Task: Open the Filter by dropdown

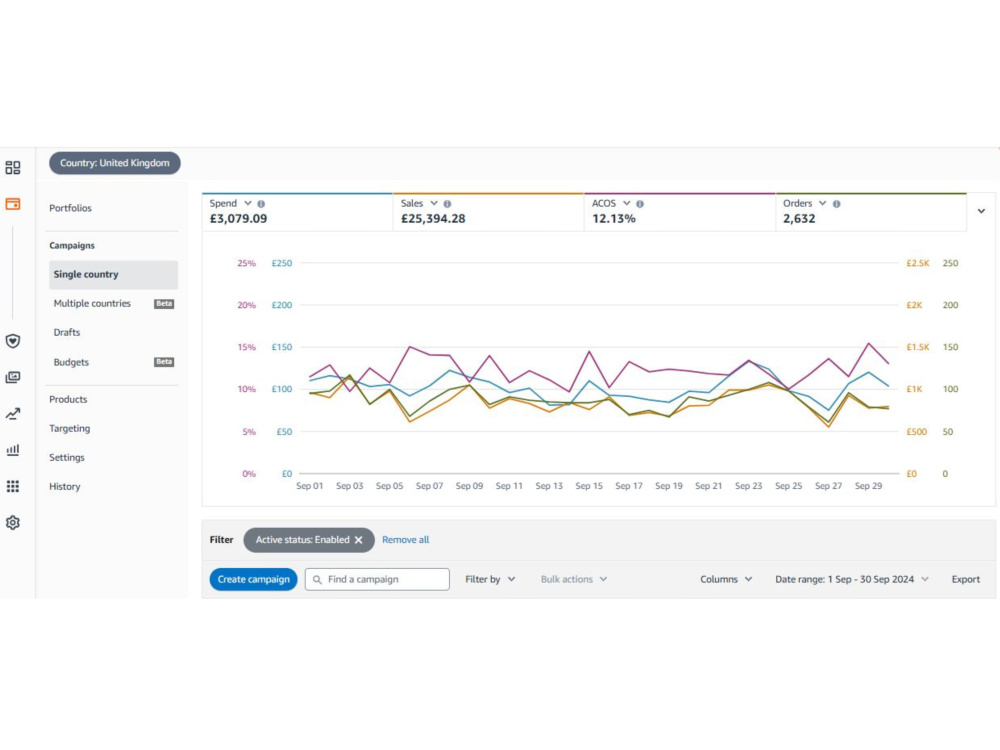Action: pyautogui.click(x=490, y=580)
